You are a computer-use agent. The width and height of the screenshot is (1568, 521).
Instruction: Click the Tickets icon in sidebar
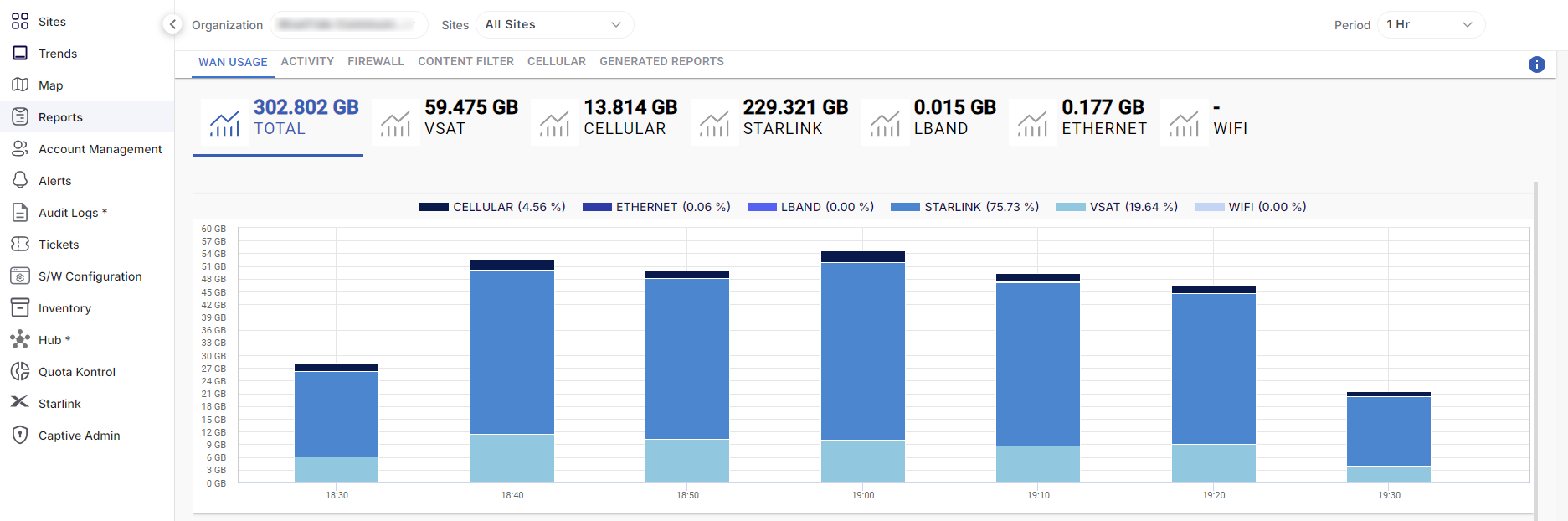(20, 244)
